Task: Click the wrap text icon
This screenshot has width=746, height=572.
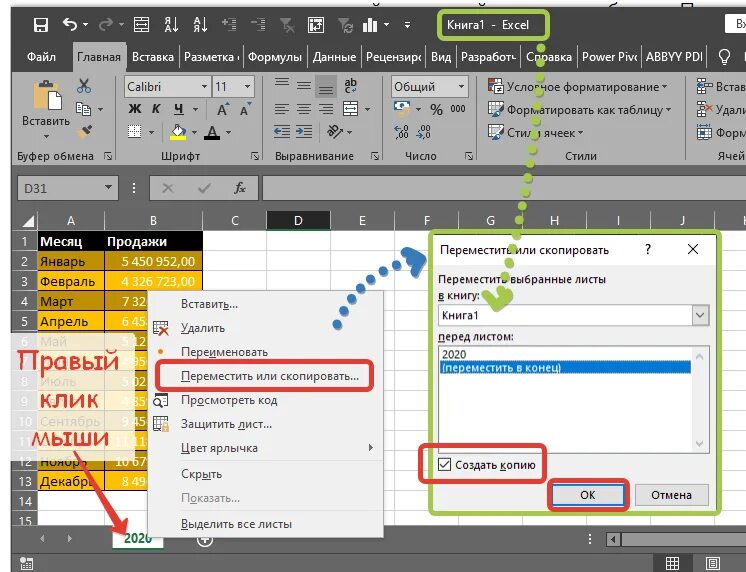Action: click(x=351, y=86)
